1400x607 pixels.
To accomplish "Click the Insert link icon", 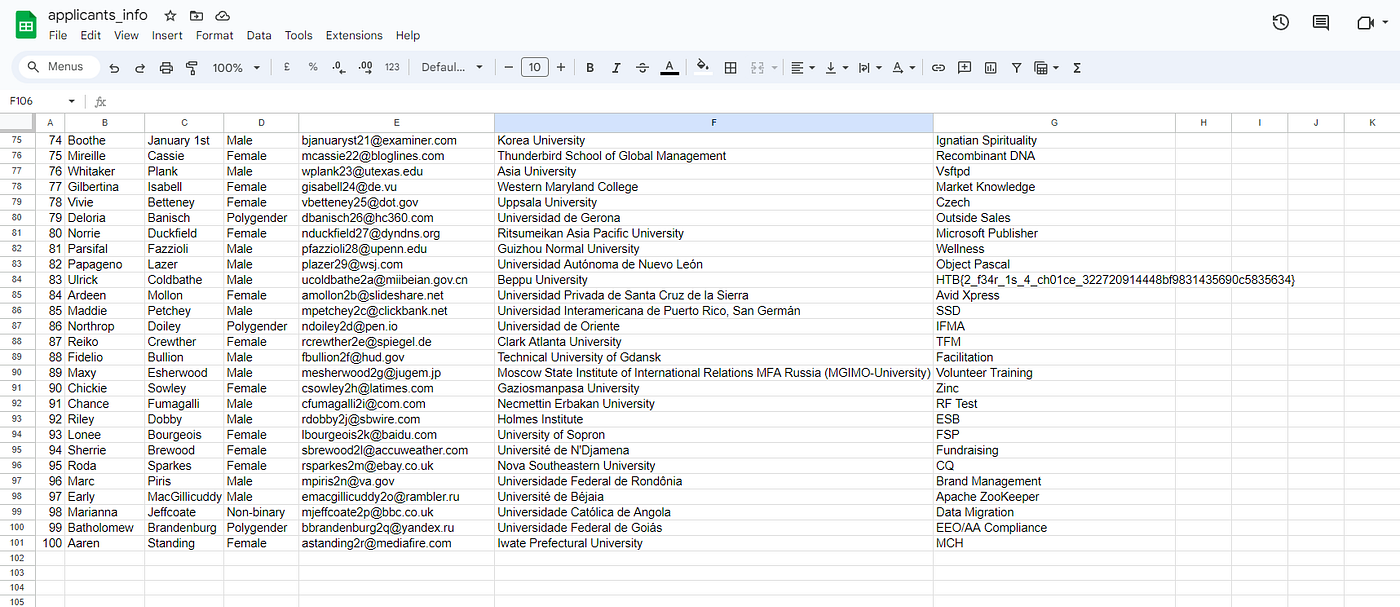I will pos(938,68).
